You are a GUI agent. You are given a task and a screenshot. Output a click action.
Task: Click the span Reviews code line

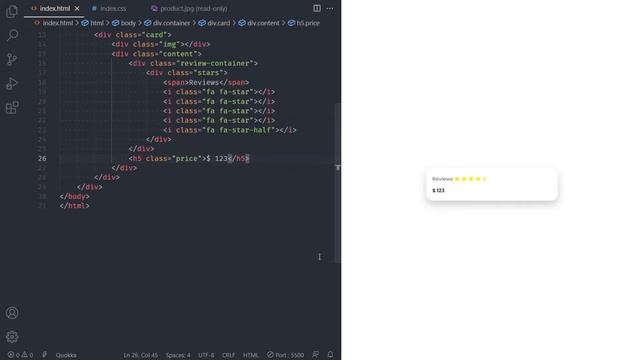point(206,82)
